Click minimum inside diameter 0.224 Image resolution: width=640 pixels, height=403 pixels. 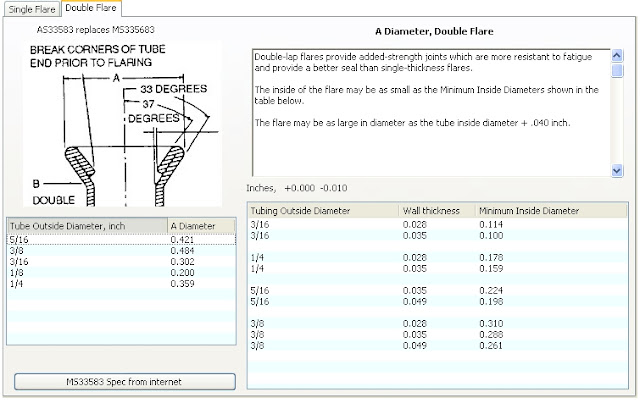(491, 290)
